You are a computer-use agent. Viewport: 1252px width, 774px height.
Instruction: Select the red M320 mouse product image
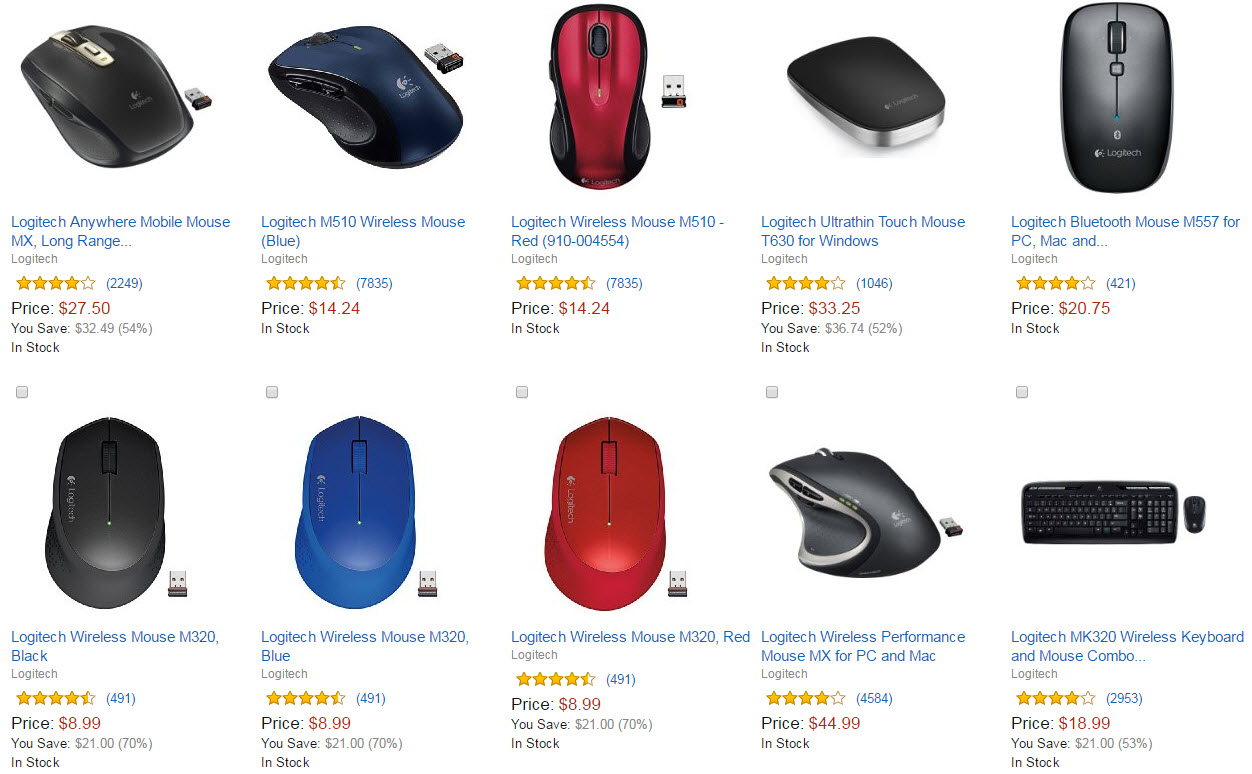pos(617,512)
